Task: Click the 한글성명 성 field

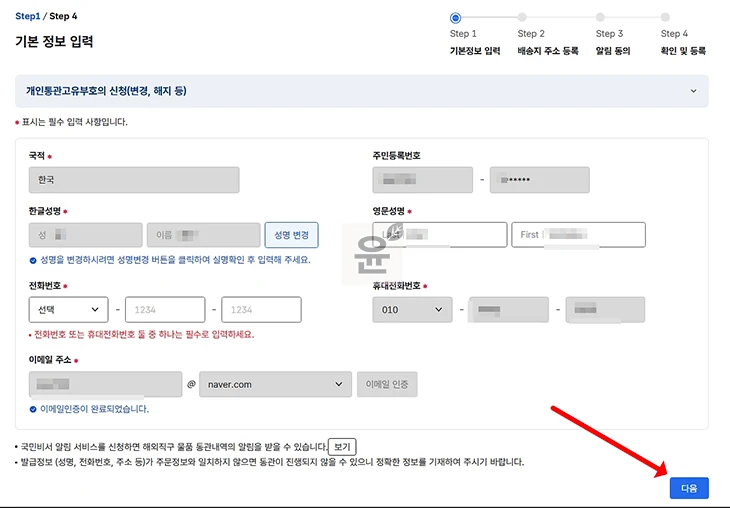Action: pyautogui.click(x=86, y=235)
